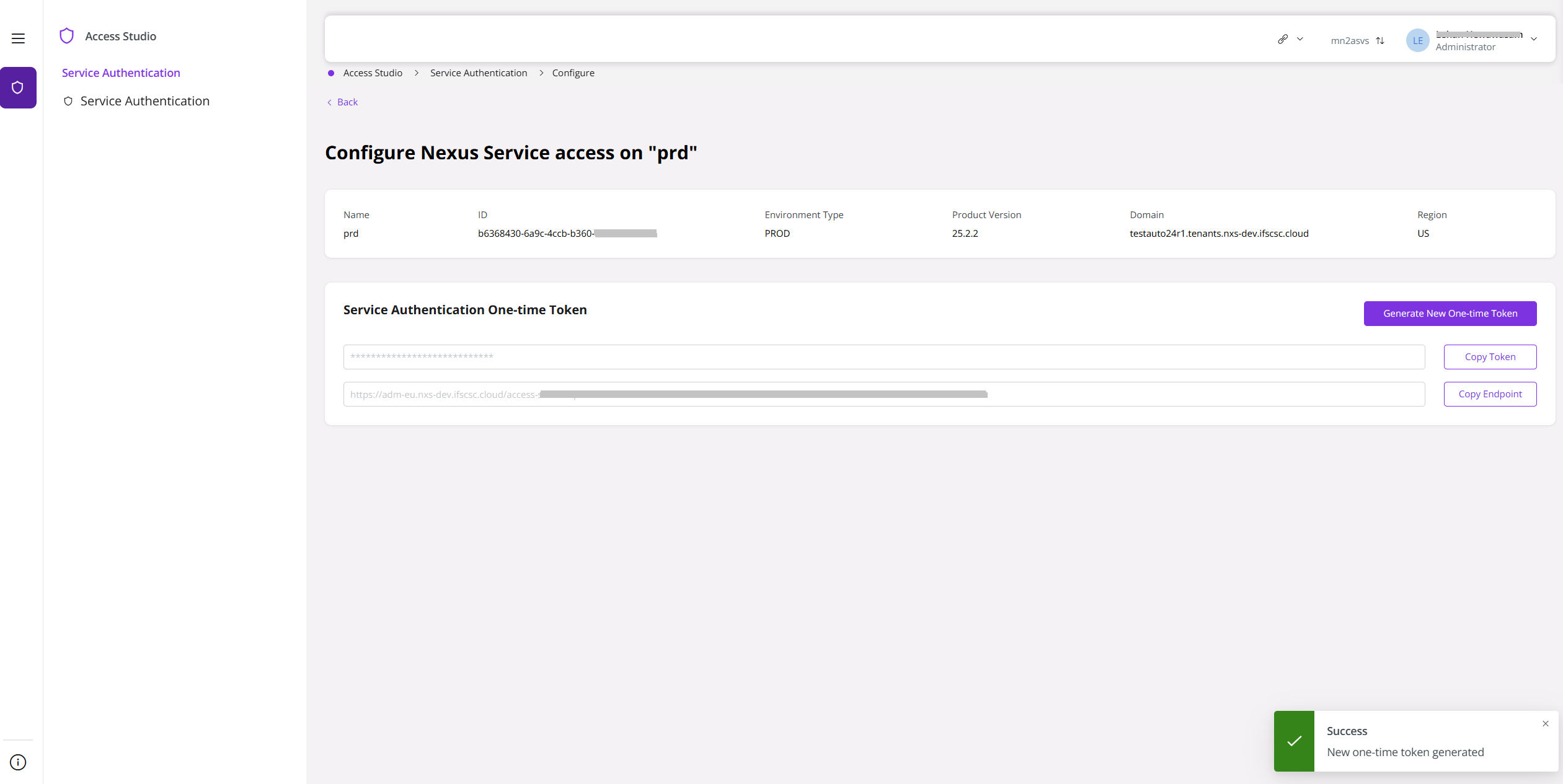
Task: Click the Back link
Action: click(342, 102)
